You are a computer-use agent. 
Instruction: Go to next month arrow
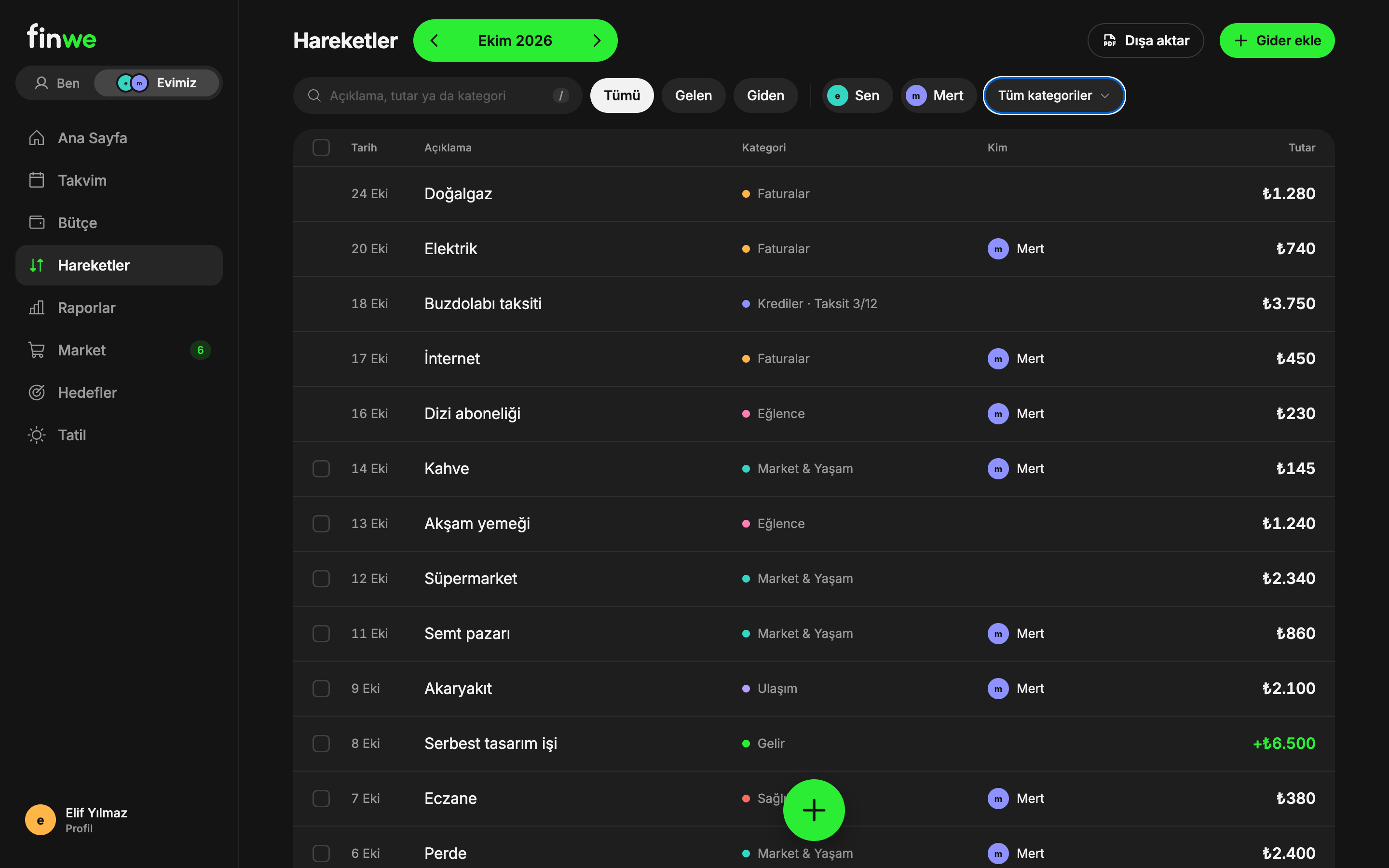point(596,41)
